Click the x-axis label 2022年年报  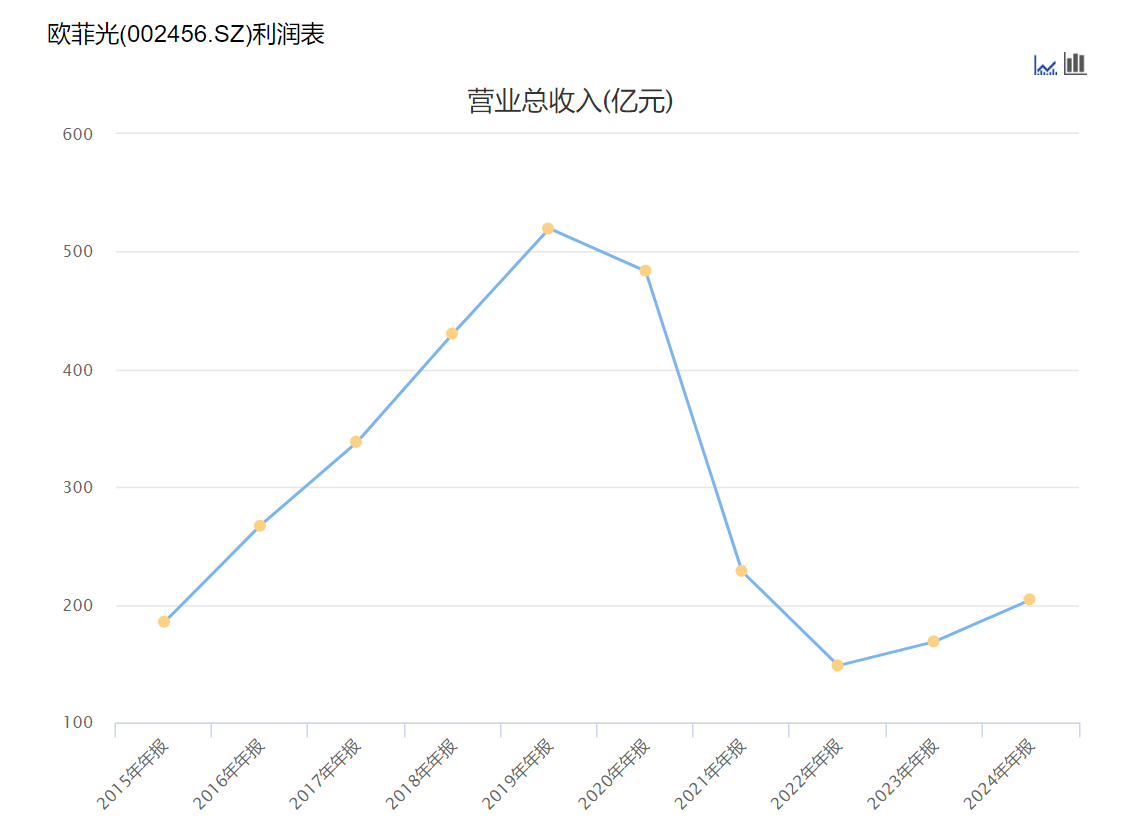(807, 774)
